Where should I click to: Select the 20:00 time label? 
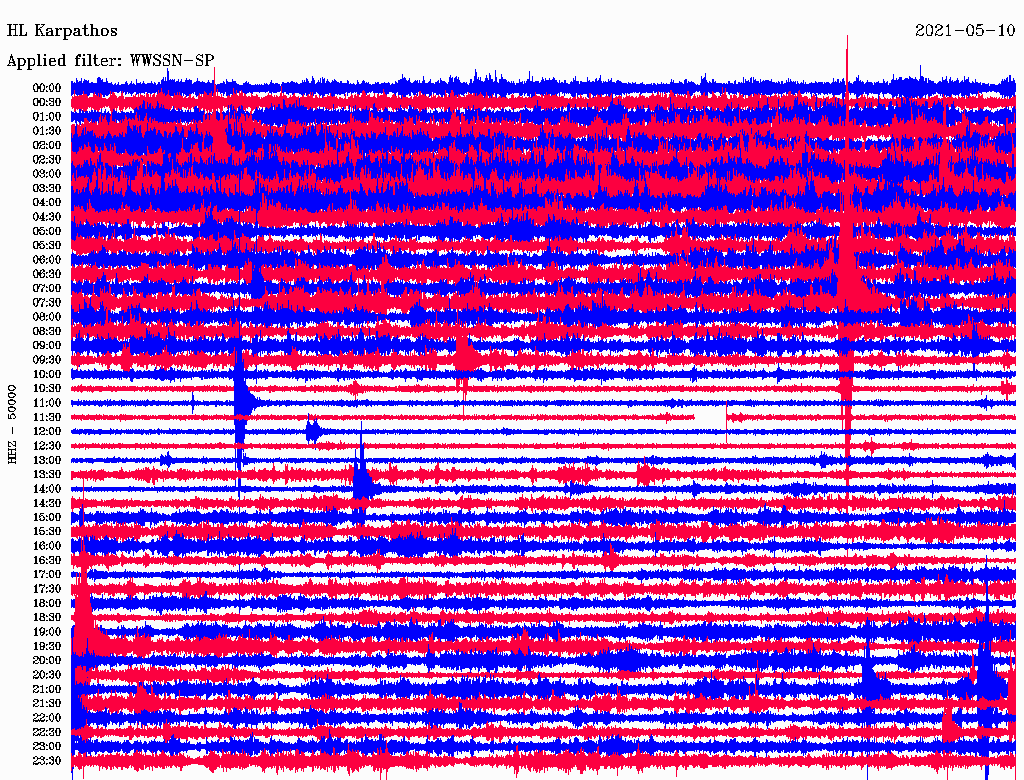click(47, 660)
